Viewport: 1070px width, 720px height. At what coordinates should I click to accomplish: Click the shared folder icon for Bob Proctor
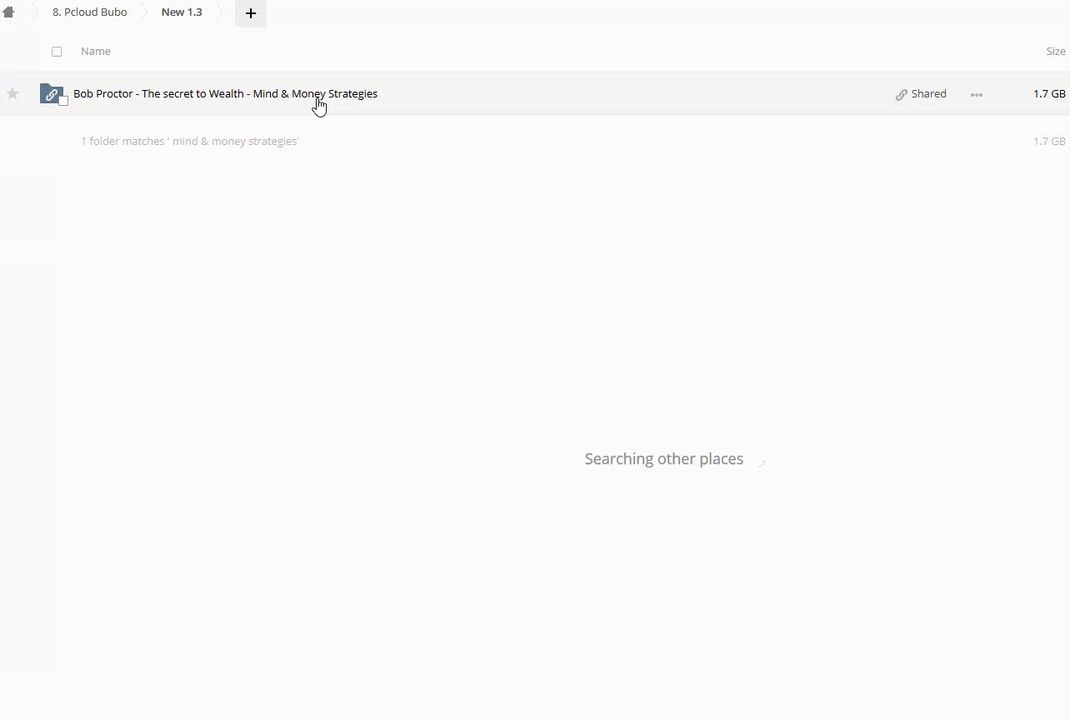point(50,94)
